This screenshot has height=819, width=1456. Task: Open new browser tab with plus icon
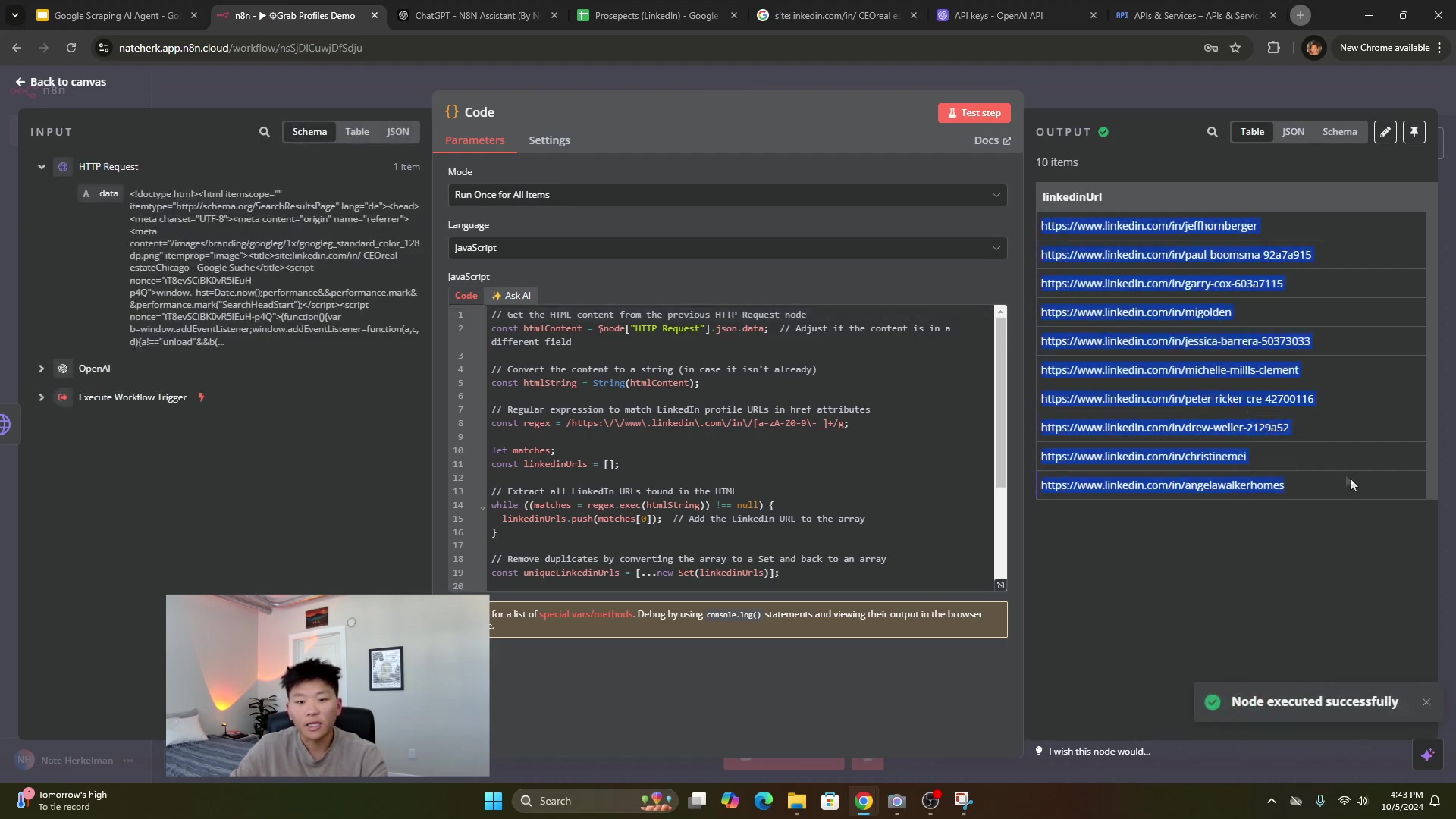(x=1301, y=15)
